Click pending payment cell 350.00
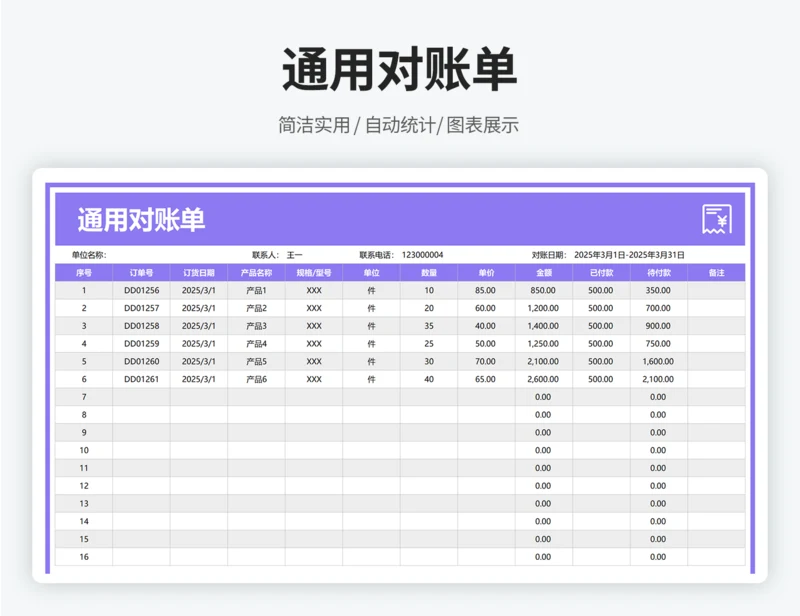 click(658, 290)
